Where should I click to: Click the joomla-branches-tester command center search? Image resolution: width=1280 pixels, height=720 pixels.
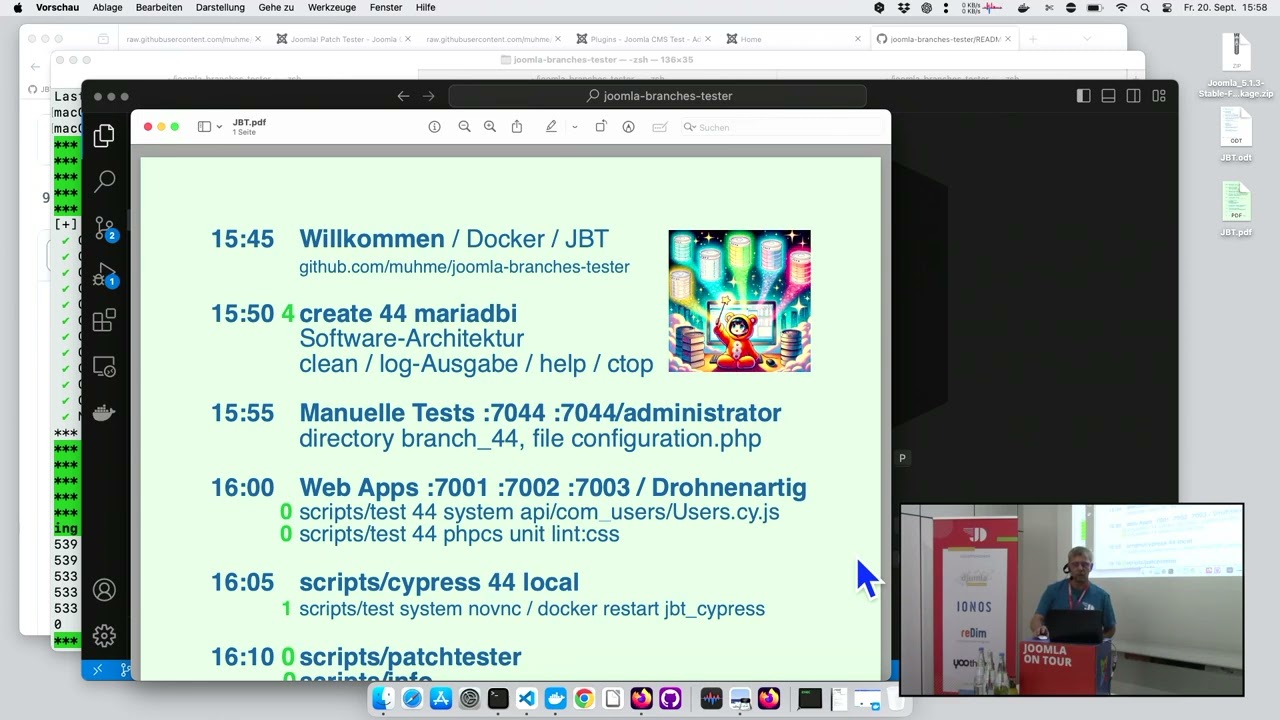point(658,96)
